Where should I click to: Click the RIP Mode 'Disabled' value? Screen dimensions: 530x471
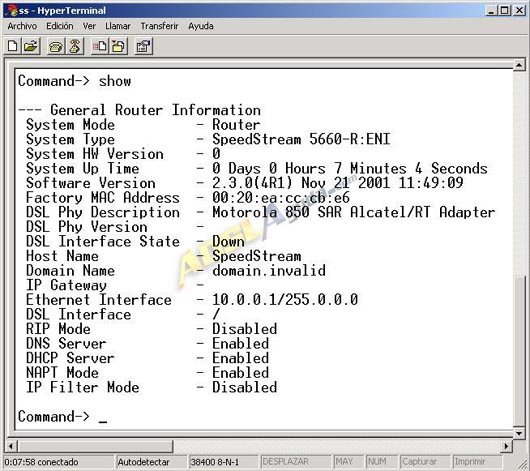tap(245, 329)
